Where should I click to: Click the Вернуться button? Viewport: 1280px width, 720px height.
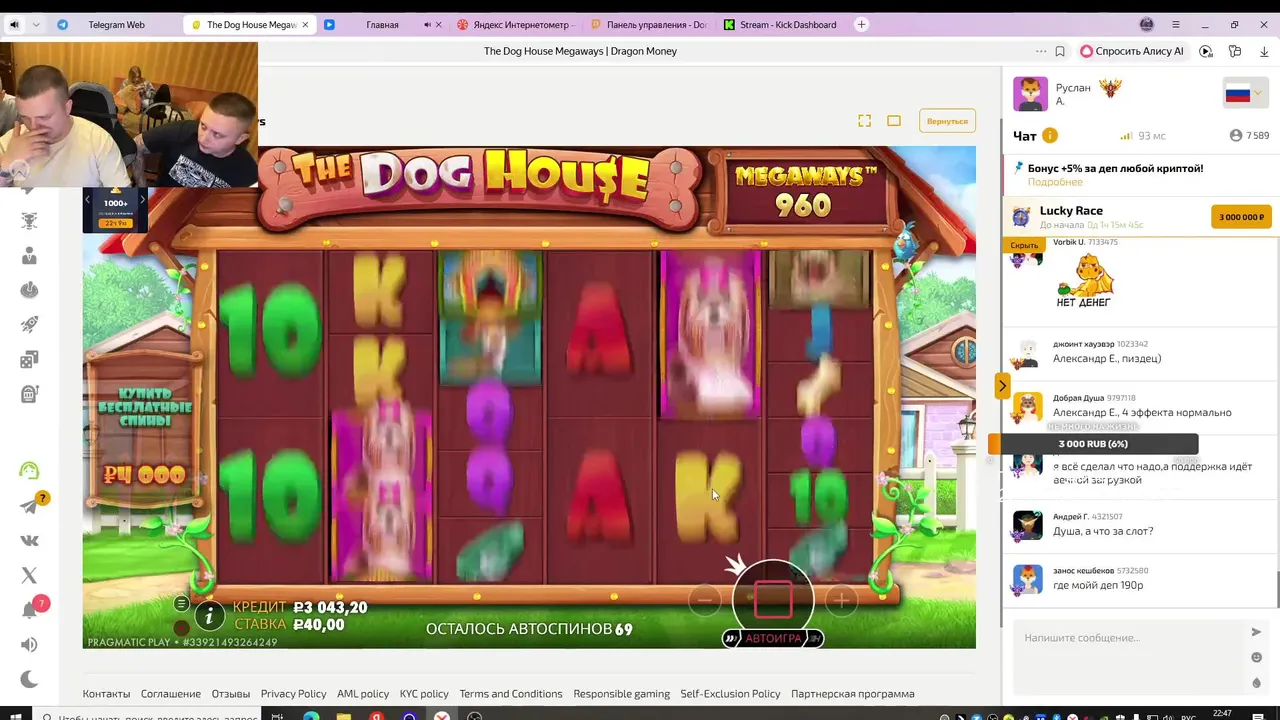(x=947, y=121)
